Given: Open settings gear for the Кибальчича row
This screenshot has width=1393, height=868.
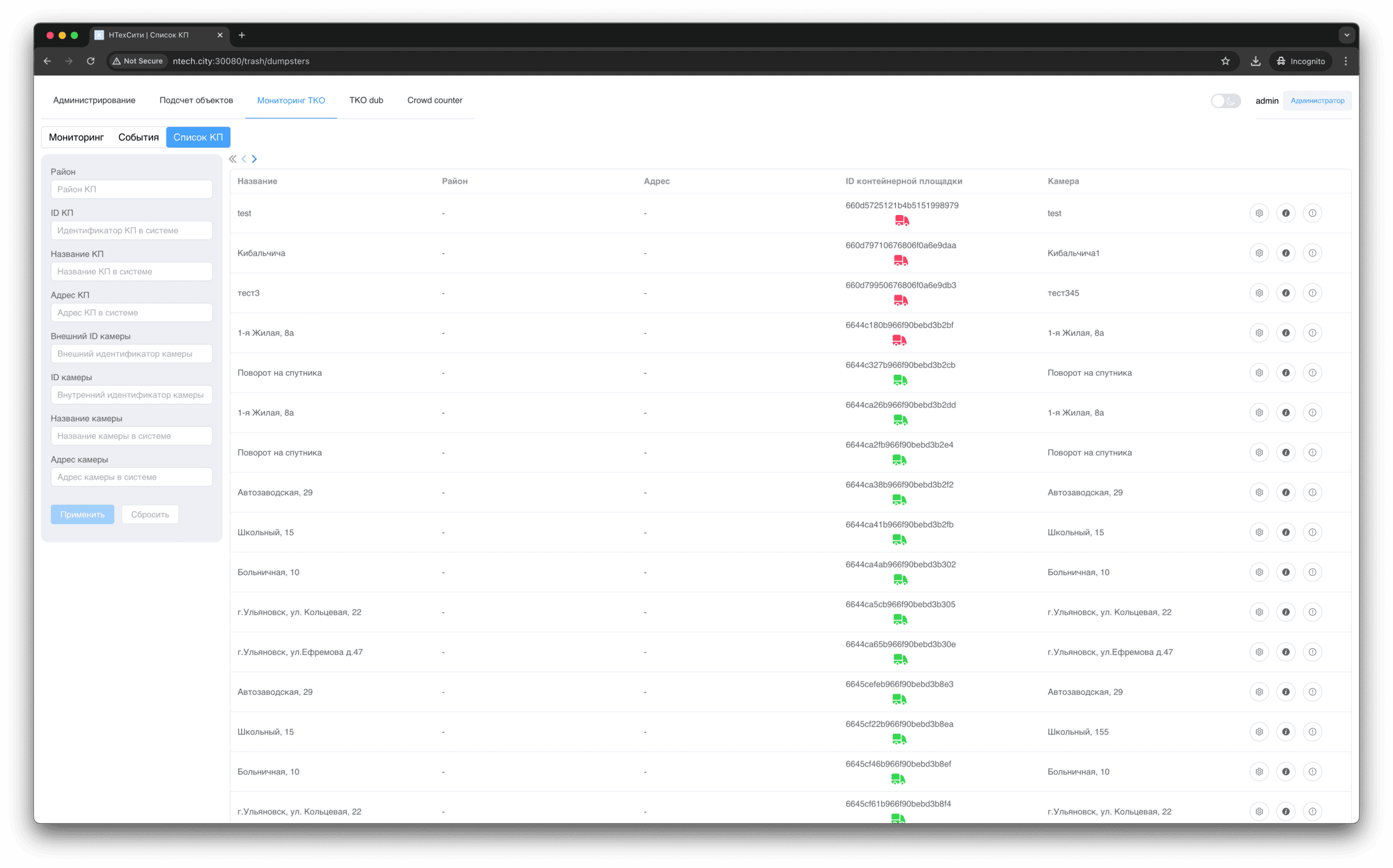Looking at the screenshot, I should click(1259, 253).
